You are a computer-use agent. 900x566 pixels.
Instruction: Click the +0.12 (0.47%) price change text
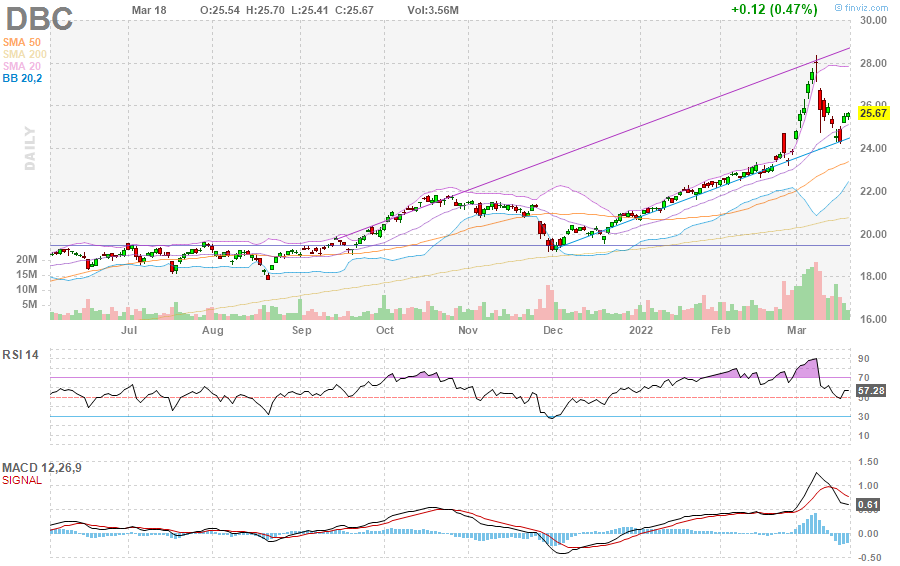(774, 9)
